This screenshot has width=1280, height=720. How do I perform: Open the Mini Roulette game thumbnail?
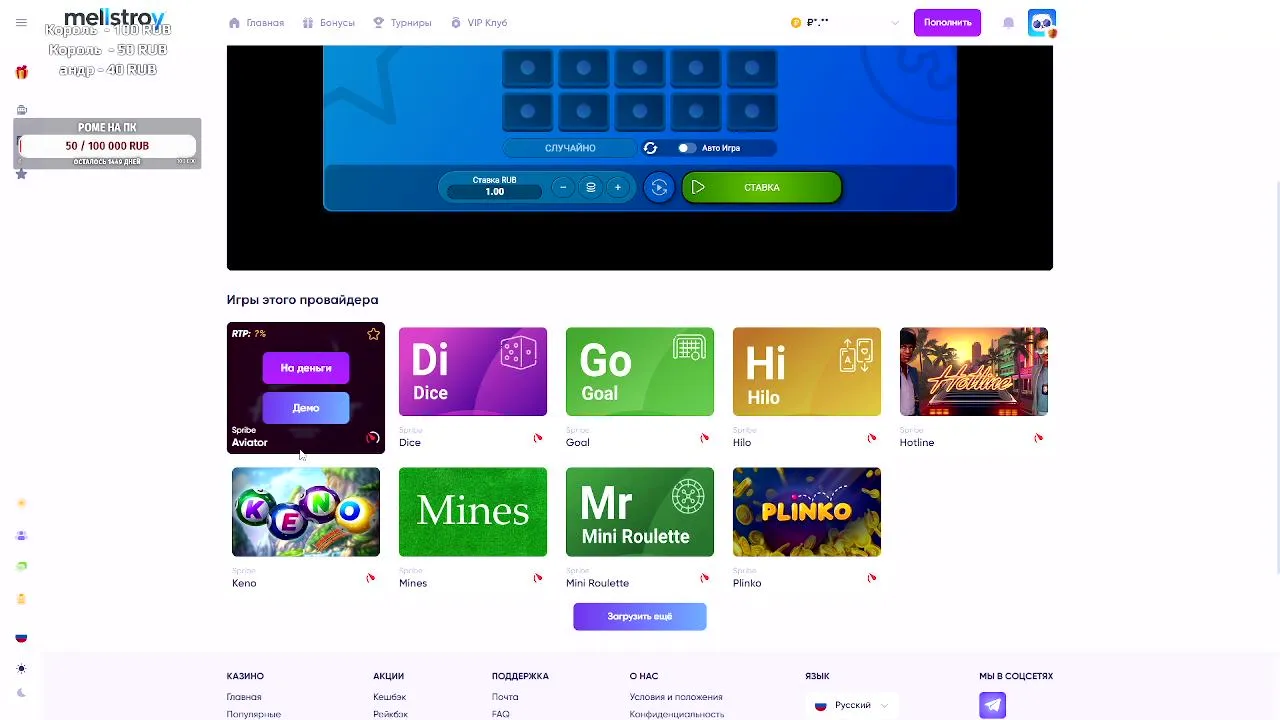pos(640,512)
